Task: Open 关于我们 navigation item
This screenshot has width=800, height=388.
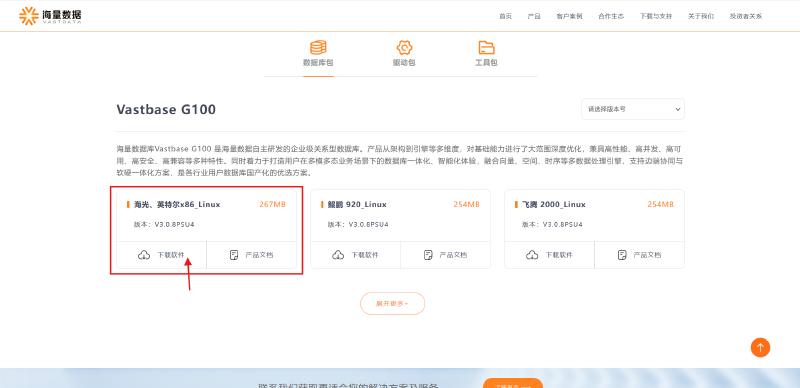Action: tap(701, 16)
